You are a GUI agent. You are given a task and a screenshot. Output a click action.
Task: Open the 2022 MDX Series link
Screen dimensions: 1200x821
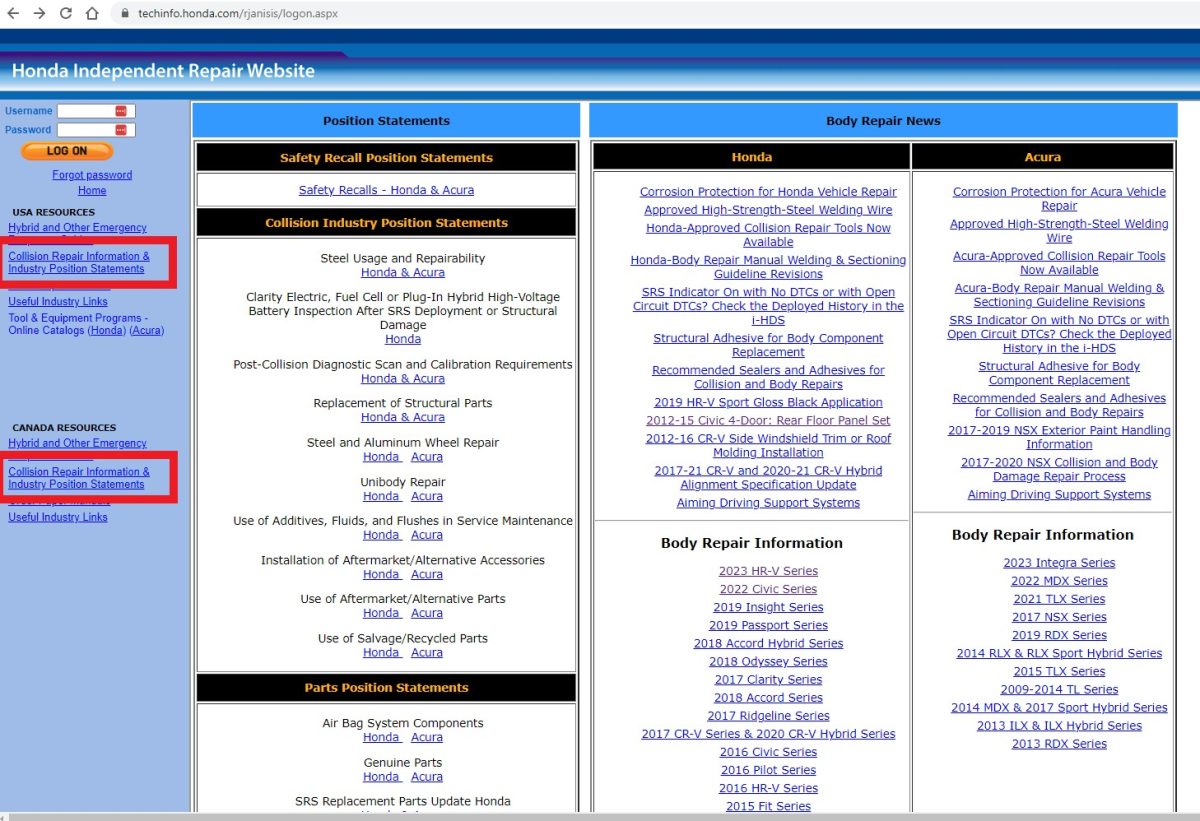pyautogui.click(x=1059, y=580)
